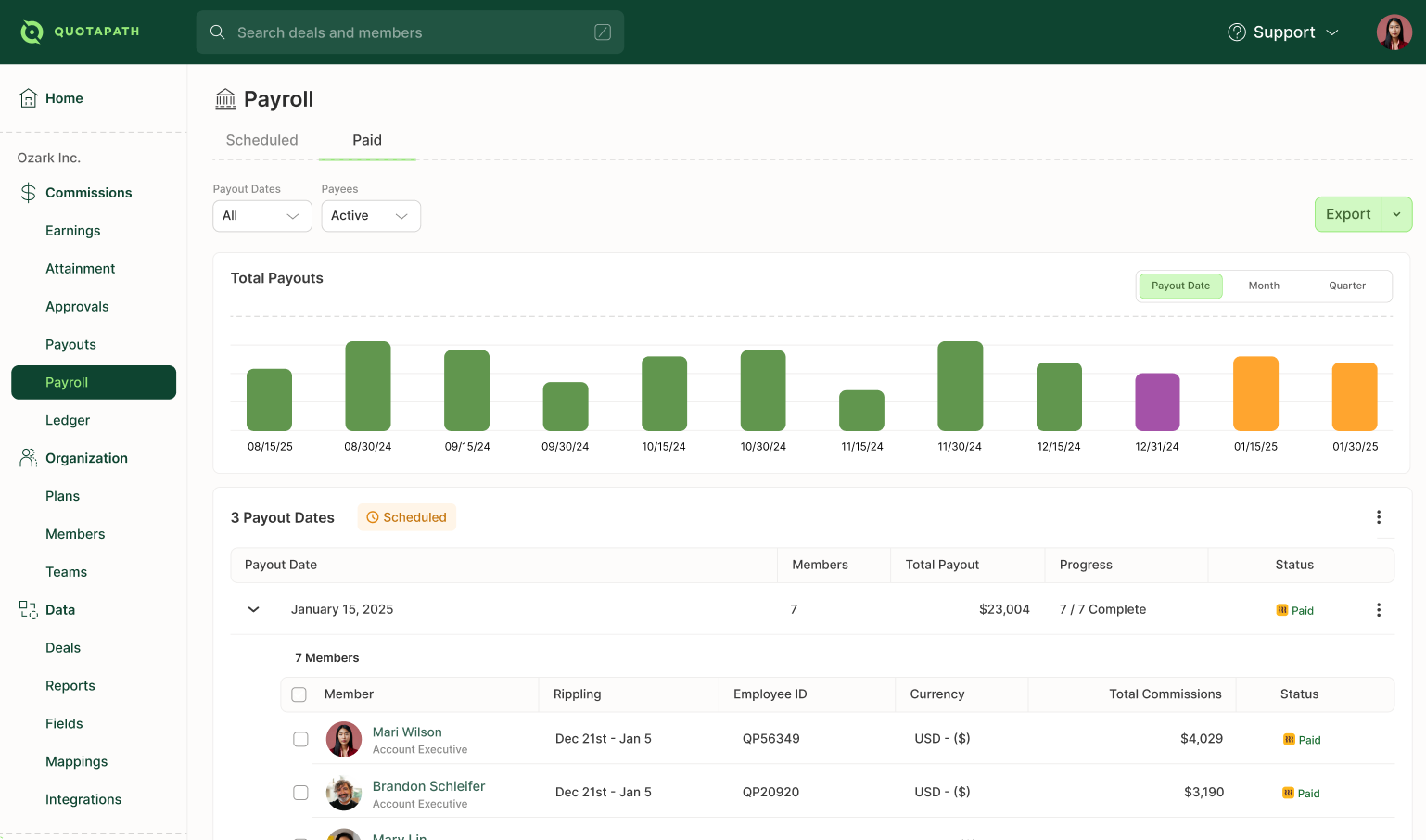This screenshot has height=840, width=1426.
Task: Select the Month chart view
Action: coord(1264,286)
